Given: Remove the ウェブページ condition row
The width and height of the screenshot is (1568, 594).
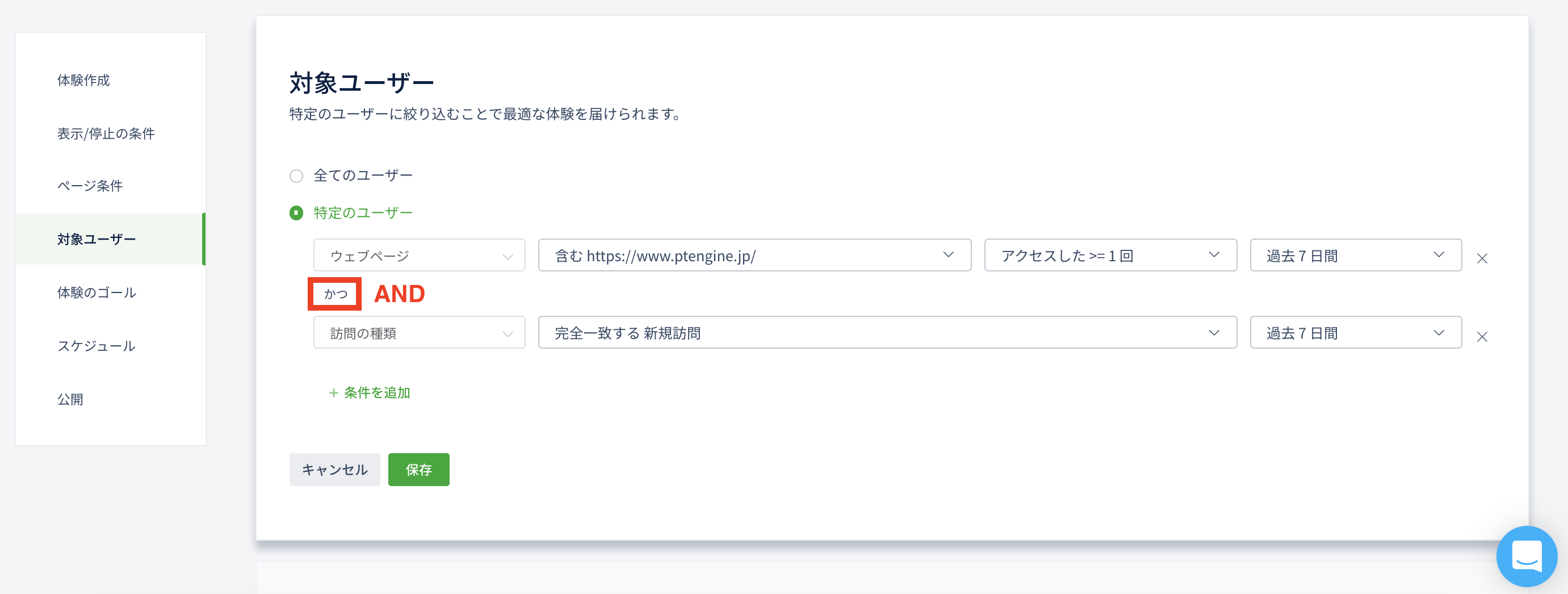Looking at the screenshot, I should point(1482,258).
